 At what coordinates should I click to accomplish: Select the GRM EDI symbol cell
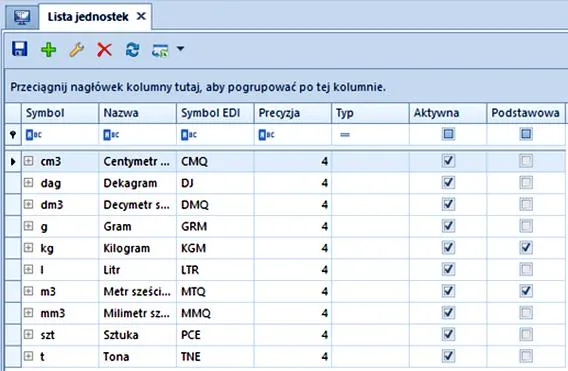point(215,226)
